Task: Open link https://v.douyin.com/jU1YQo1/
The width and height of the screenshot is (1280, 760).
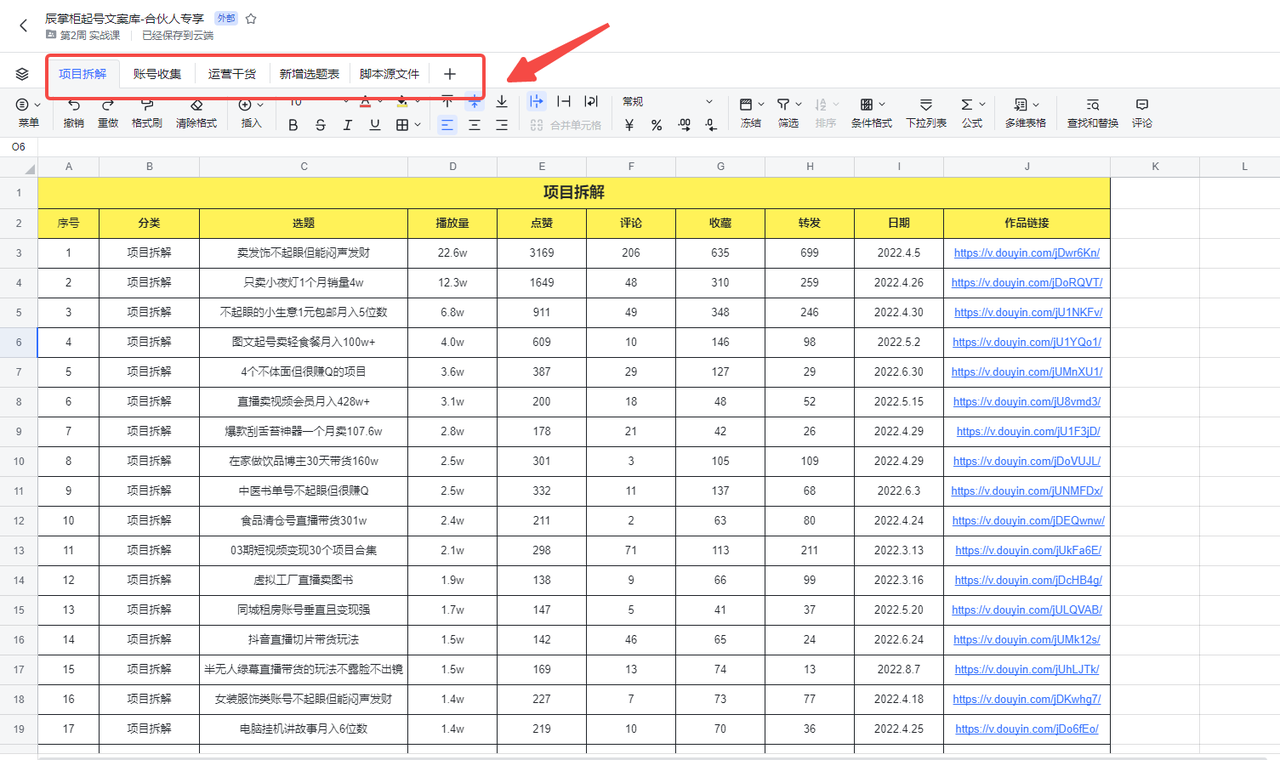Action: [x=1027, y=342]
